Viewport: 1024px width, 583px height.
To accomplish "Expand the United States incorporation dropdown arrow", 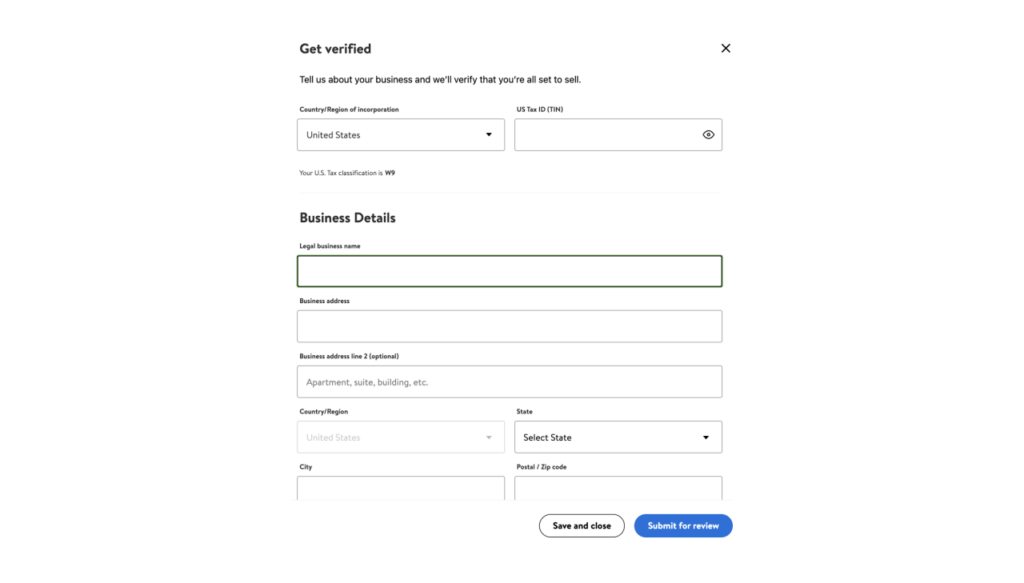I will click(x=489, y=134).
